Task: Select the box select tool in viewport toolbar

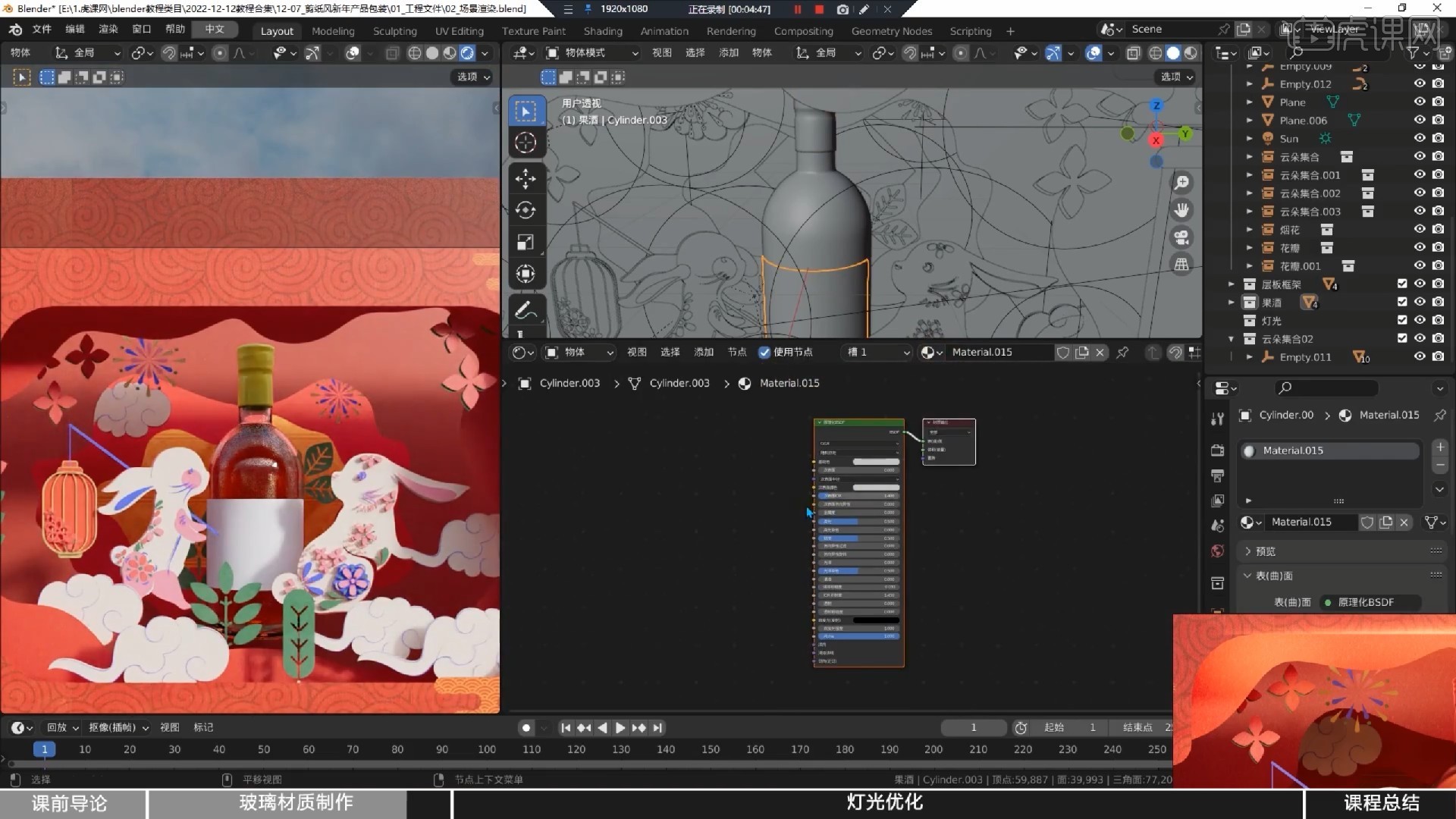Action: (x=526, y=111)
